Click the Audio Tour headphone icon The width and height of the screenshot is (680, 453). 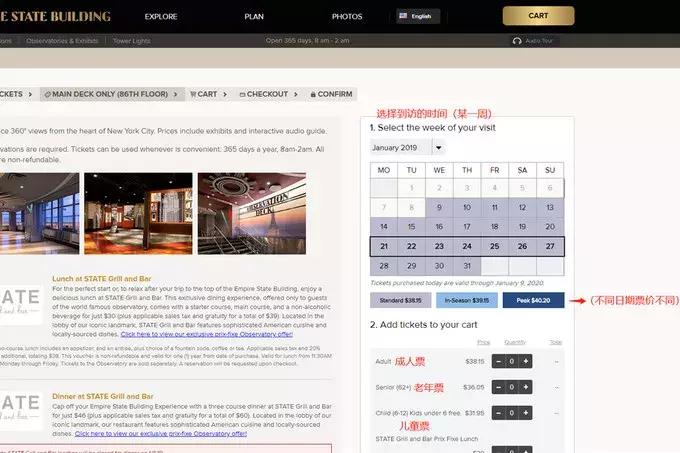tap(517, 41)
